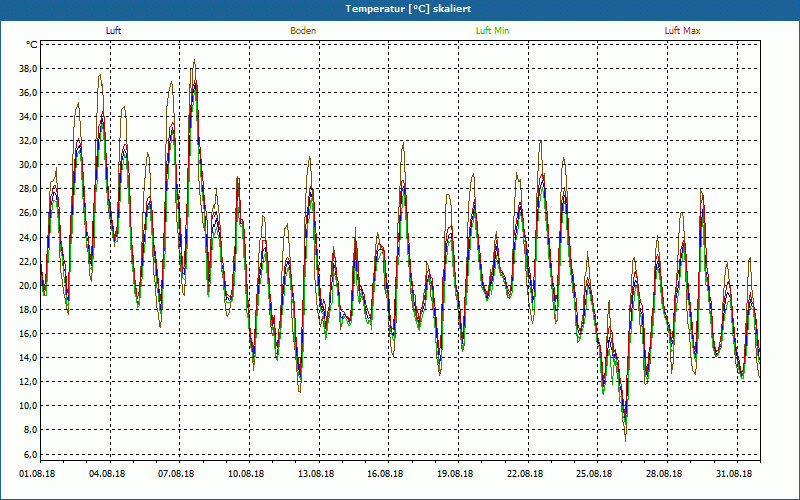800x500 pixels.
Task: Click the Luft Max legend label
Action: [x=682, y=31]
